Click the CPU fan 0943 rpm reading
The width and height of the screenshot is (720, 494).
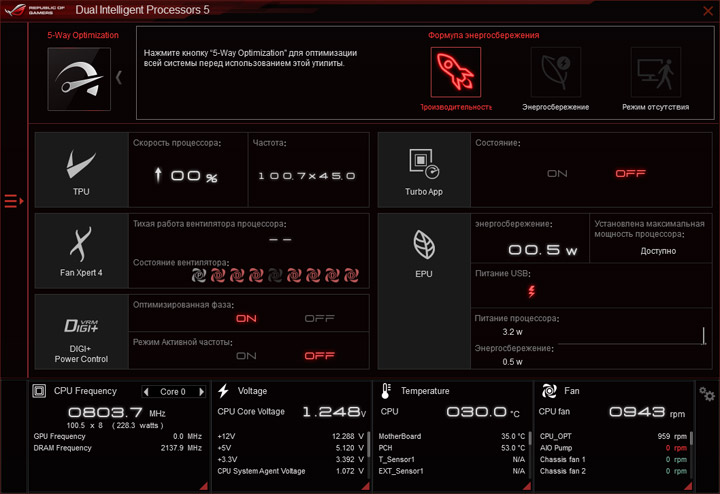click(x=647, y=412)
